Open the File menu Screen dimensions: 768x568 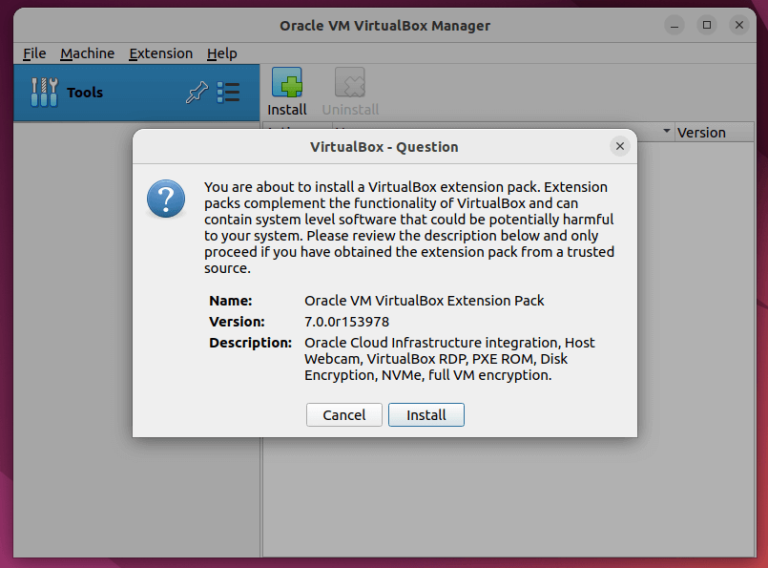[34, 54]
